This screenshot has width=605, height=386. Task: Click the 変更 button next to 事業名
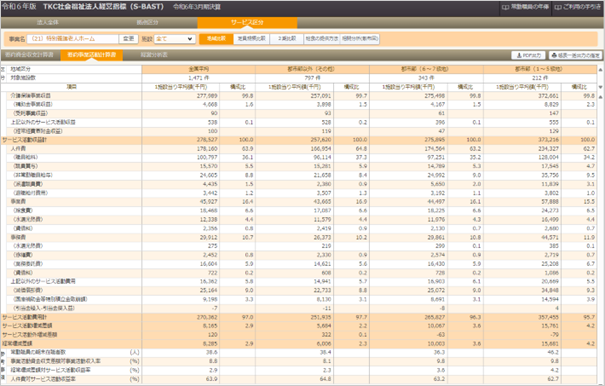128,39
